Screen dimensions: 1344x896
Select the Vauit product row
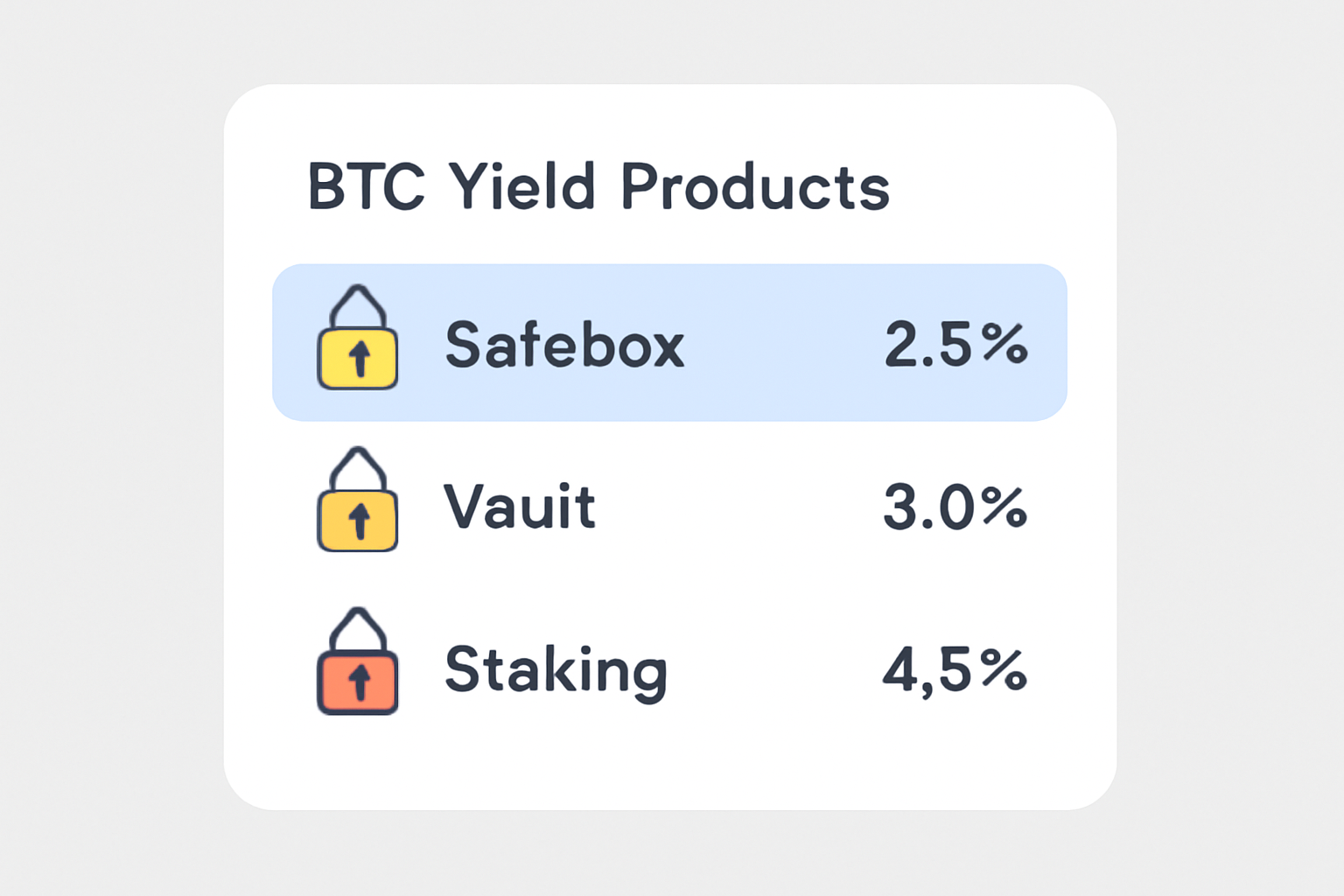pyautogui.click(x=670, y=506)
